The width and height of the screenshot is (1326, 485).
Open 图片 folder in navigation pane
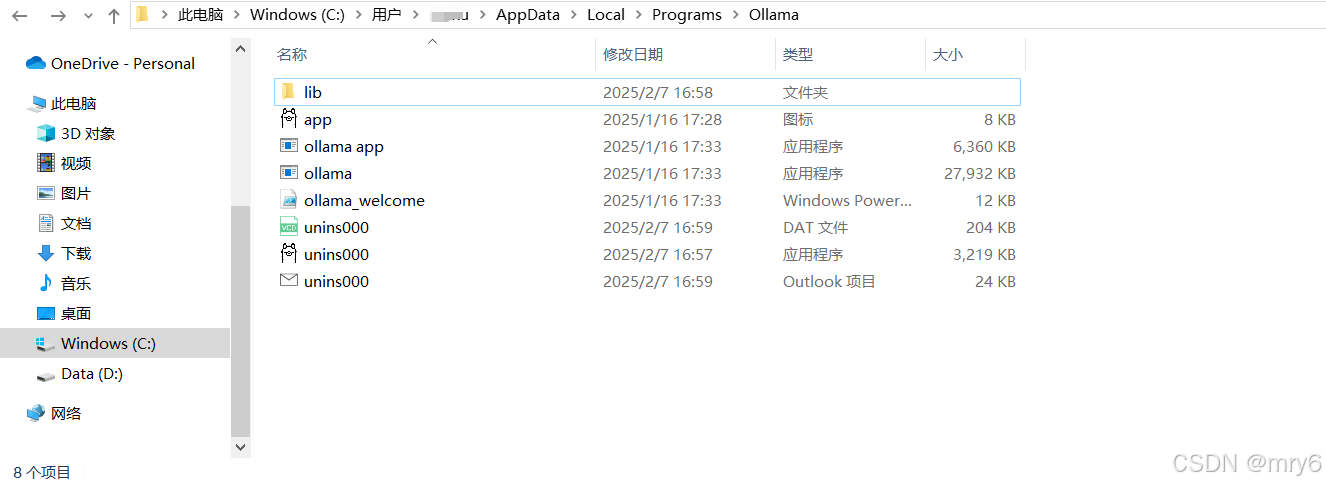(76, 193)
